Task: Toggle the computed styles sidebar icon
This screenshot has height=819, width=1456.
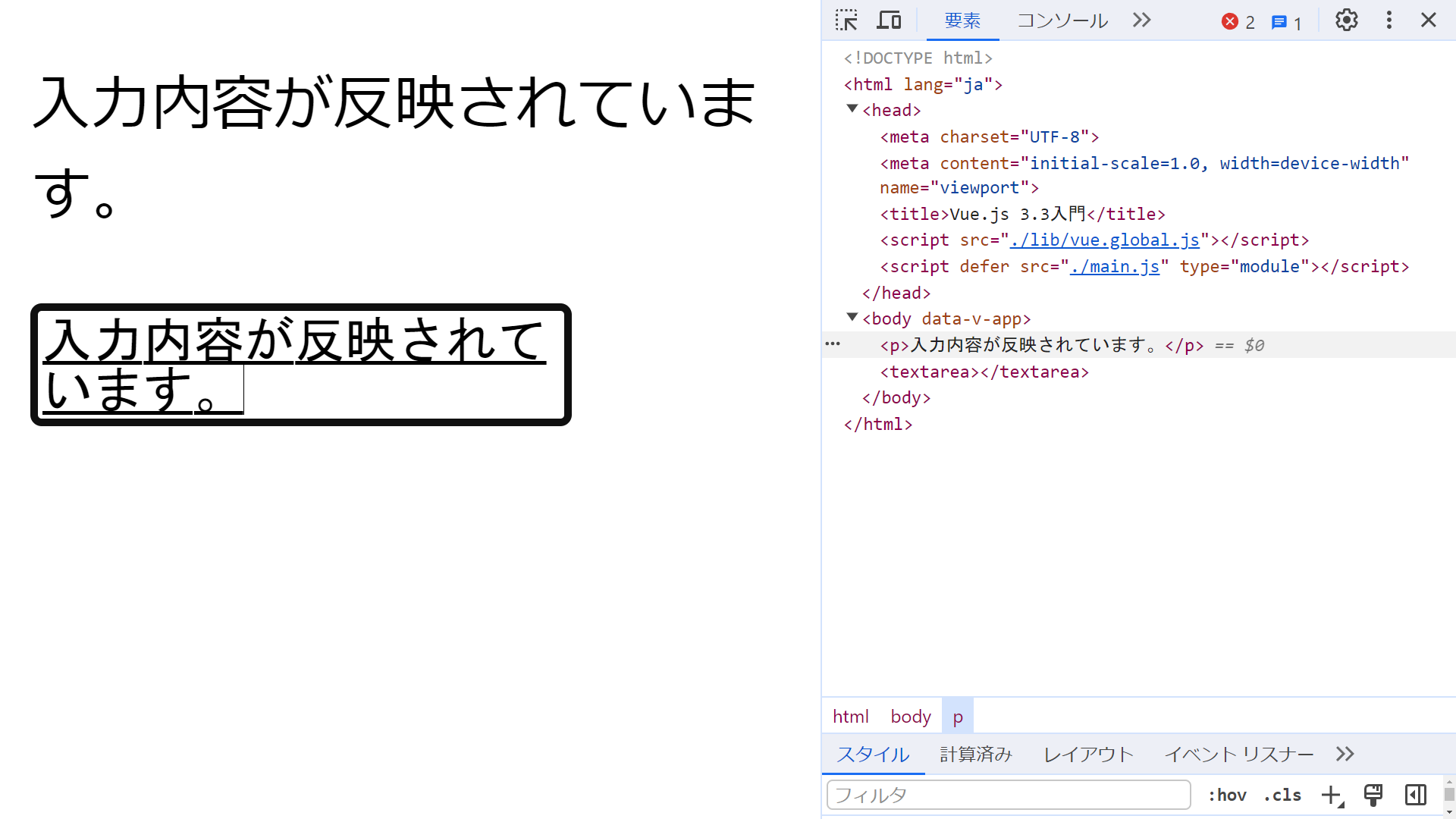Action: (1415, 795)
